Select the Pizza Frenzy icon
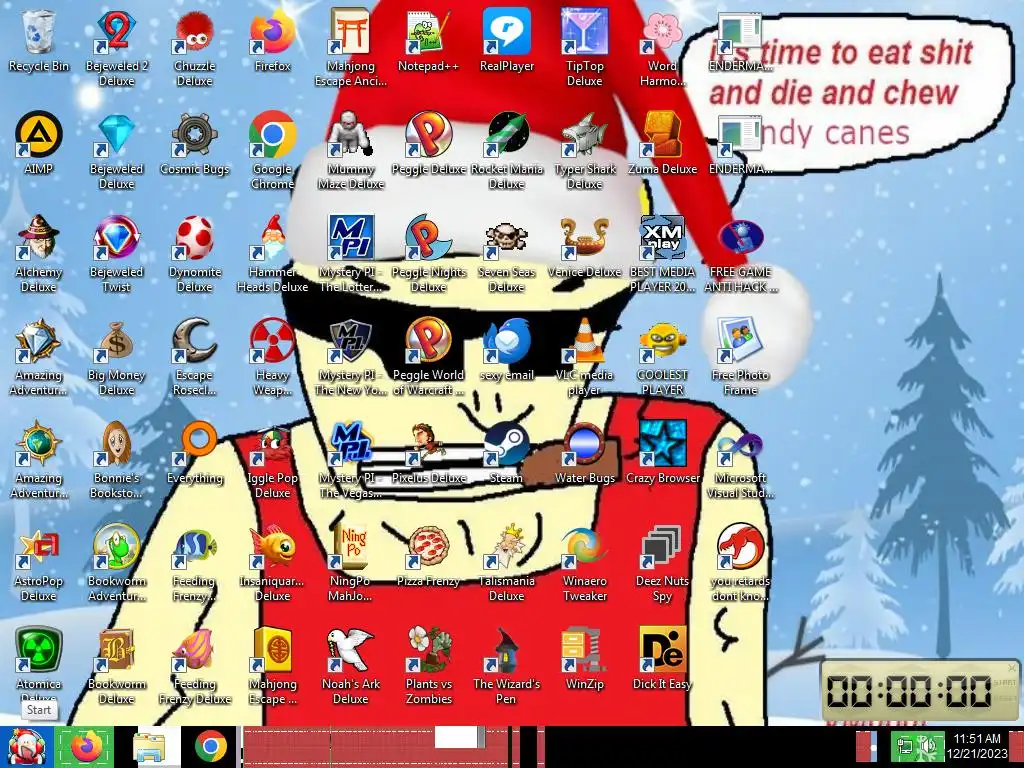This screenshot has height=768, width=1024. click(428, 556)
